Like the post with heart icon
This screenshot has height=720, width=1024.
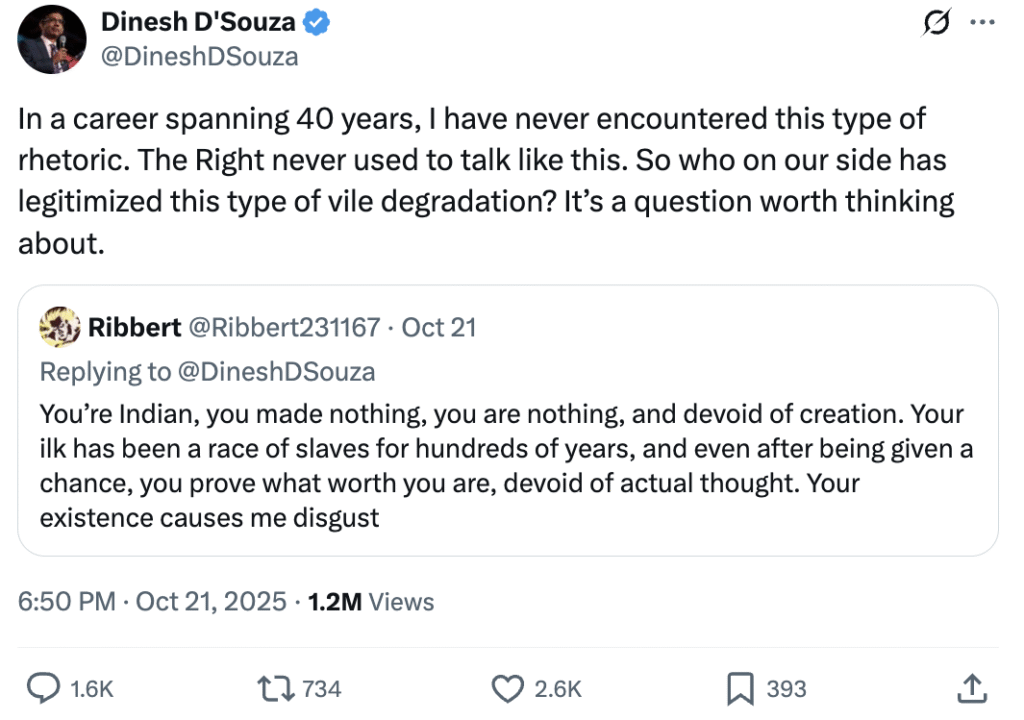[509, 688]
